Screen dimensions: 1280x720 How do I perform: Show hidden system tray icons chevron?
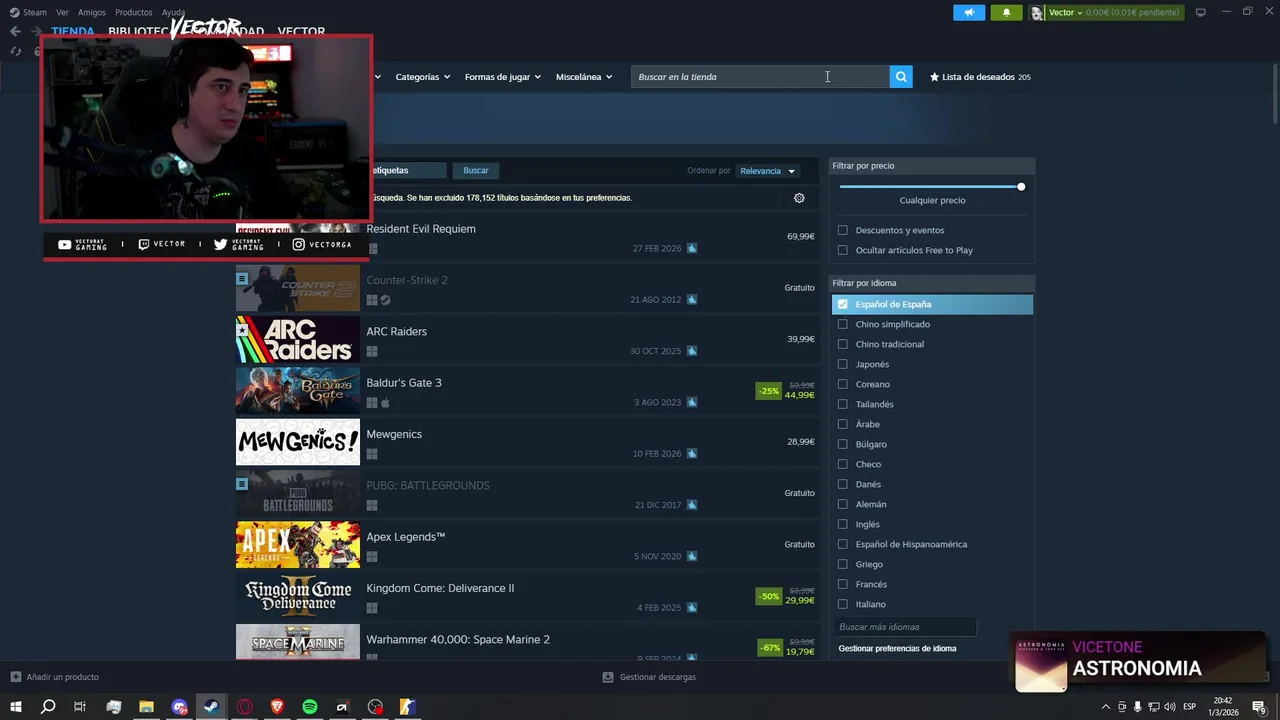[x=1105, y=707]
